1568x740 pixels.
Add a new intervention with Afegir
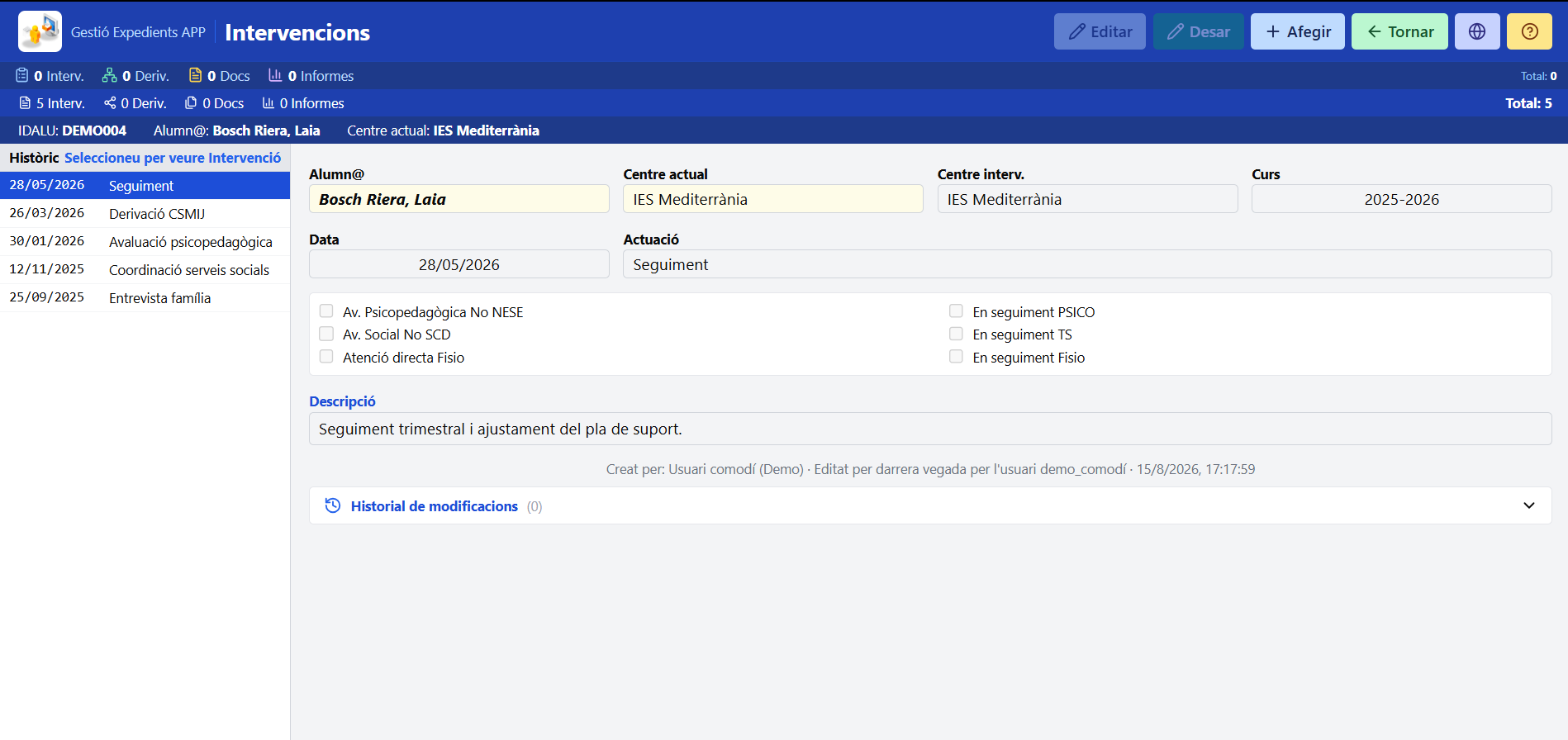[1298, 31]
